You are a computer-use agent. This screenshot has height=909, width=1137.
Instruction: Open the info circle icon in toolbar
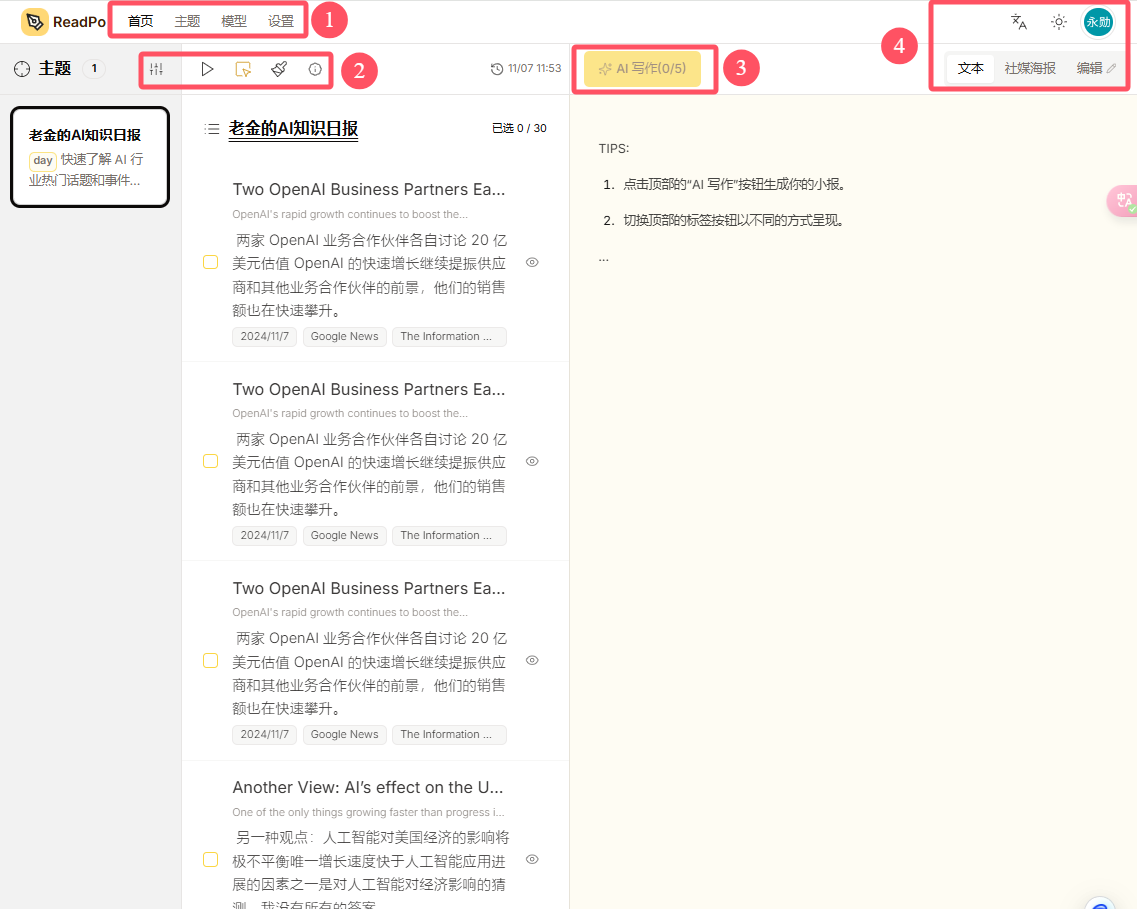[x=315, y=70]
